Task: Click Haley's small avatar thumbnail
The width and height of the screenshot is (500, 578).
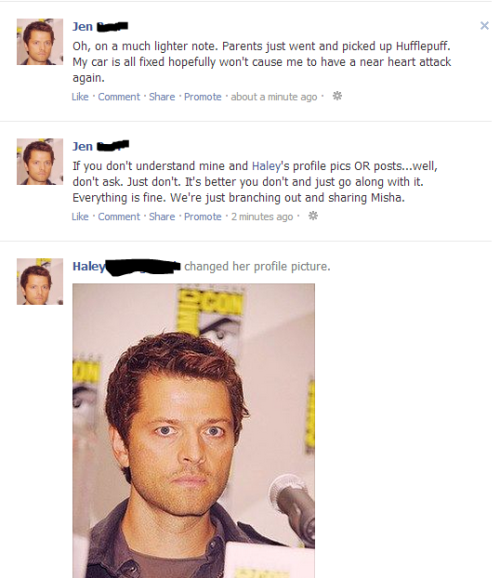Action: tap(40, 281)
